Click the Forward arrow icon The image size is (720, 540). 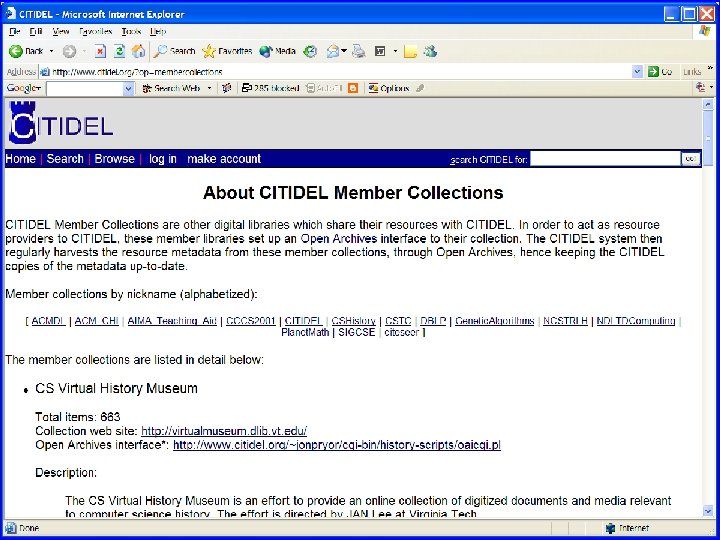(x=69, y=51)
